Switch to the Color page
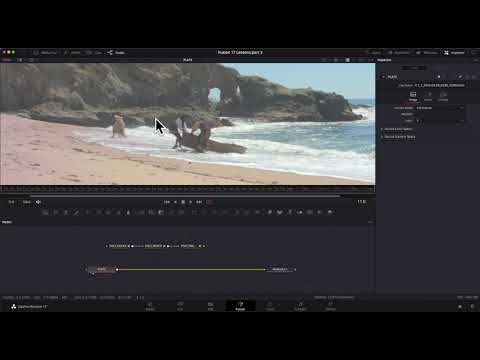The width and height of the screenshot is (480, 360). pos(270,306)
